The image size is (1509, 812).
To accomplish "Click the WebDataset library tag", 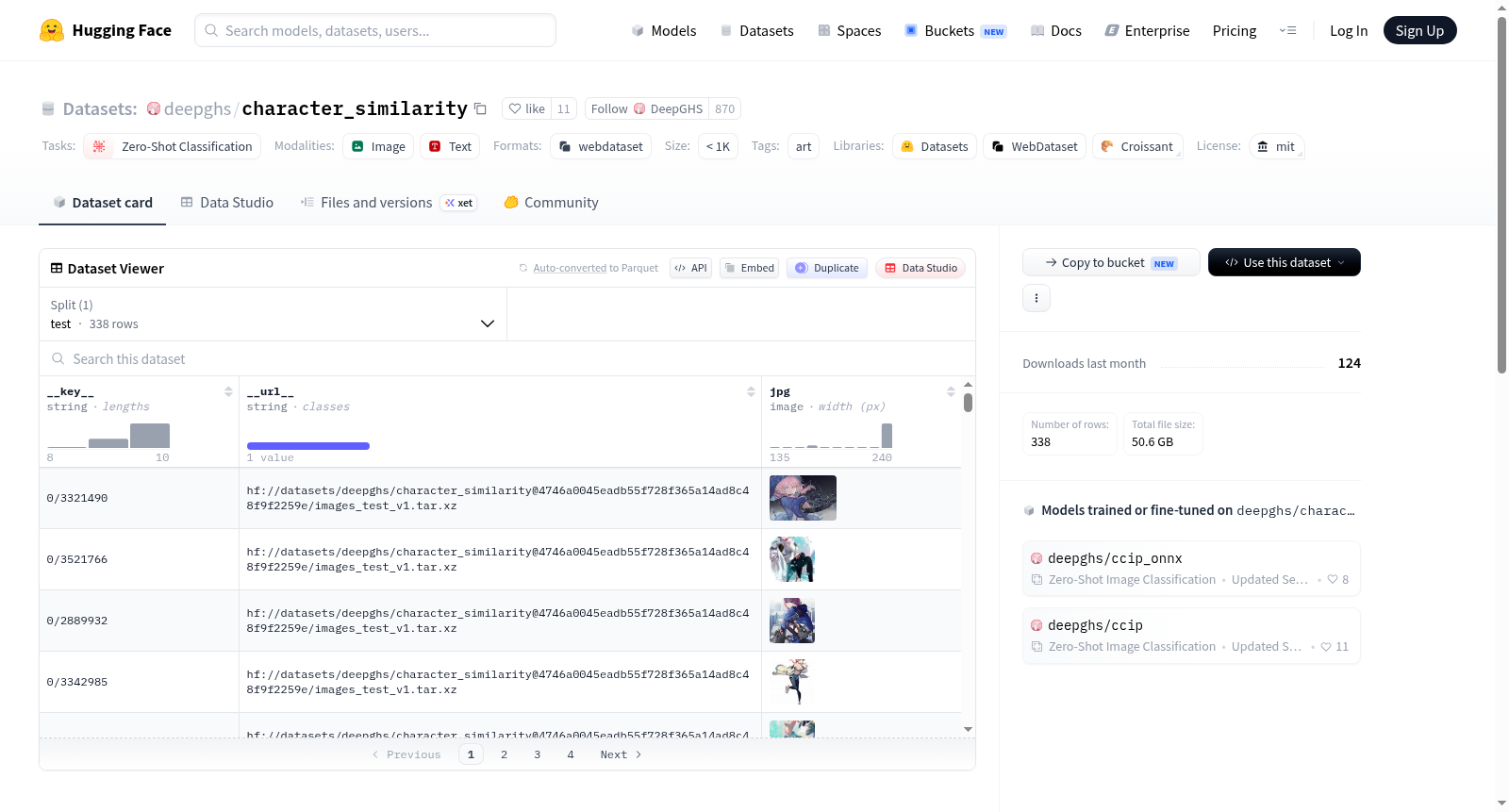I will pyautogui.click(x=1035, y=146).
